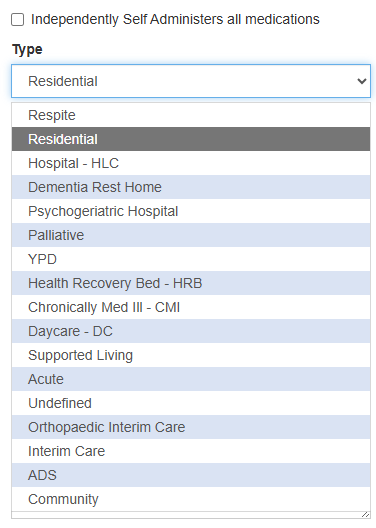
Task: Click the Type dropdown chevron arrow
Action: (x=362, y=81)
